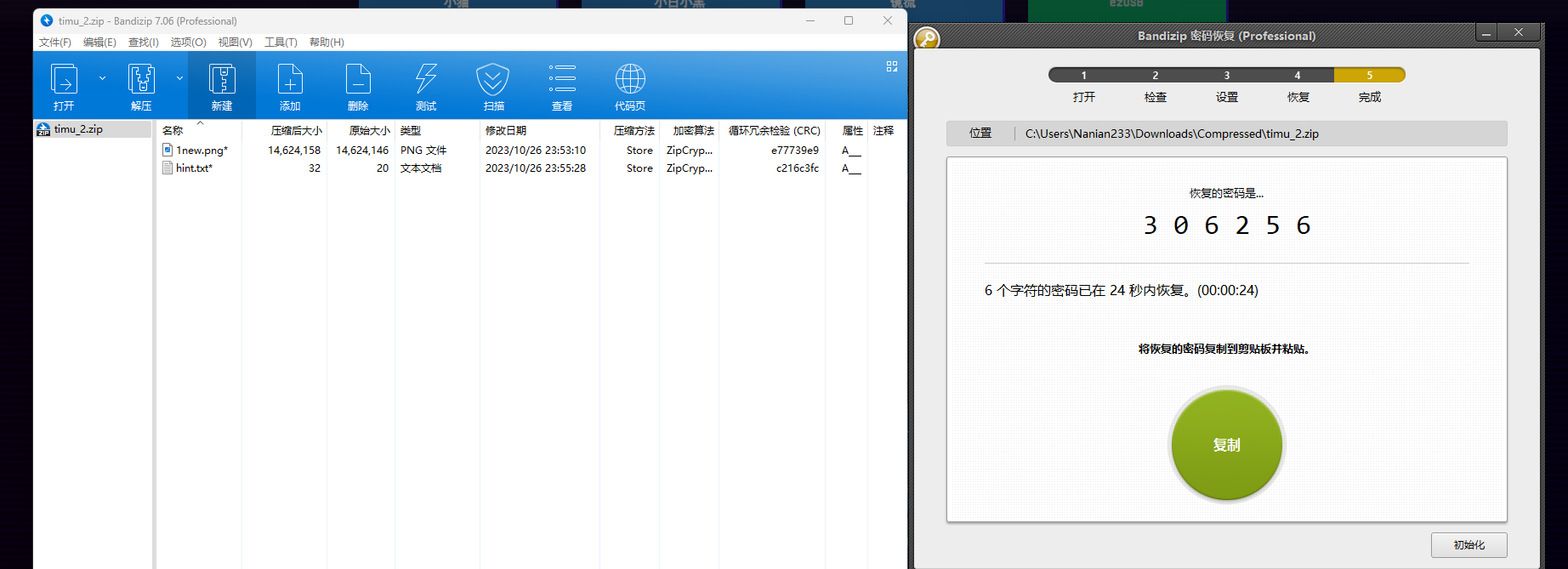The width and height of the screenshot is (1568, 569).
Task: Sort by 注释 column header
Action: tap(883, 130)
